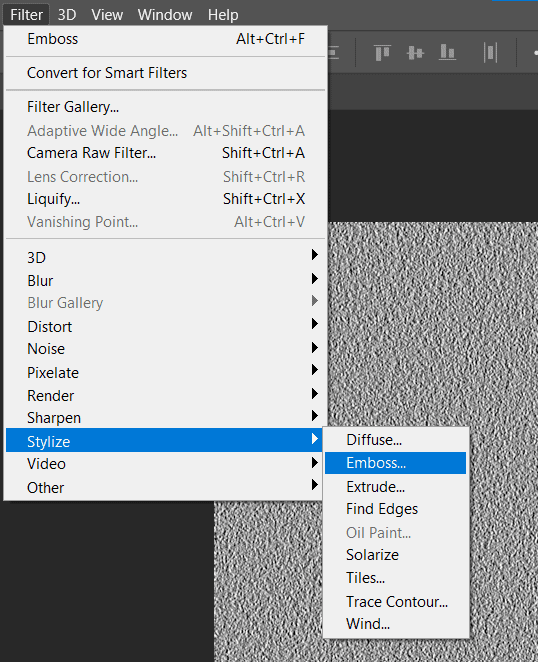Click the align bottom edges icon
538x662 pixels.
pos(447,53)
